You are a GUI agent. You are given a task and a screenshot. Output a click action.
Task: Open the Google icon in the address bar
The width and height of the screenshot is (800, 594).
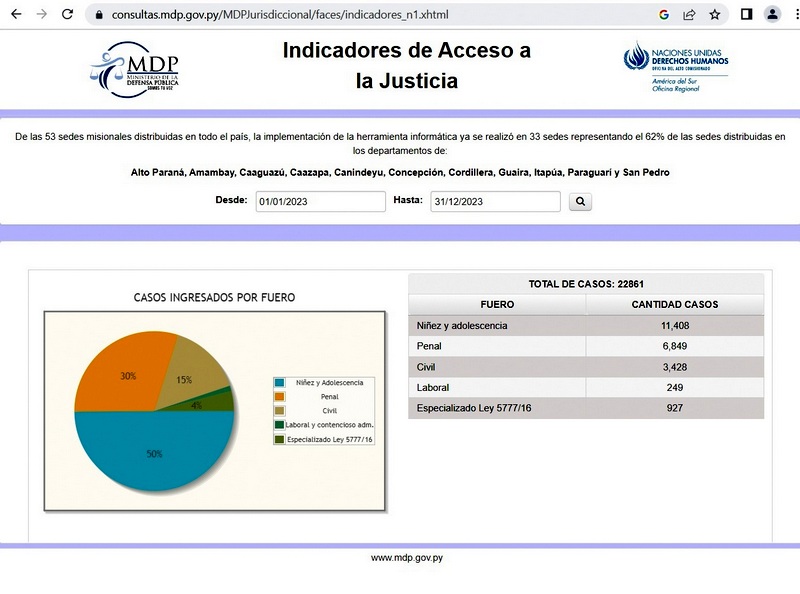pos(664,15)
